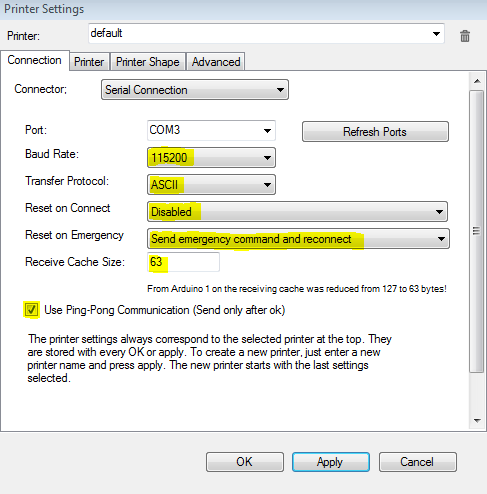Toggle Use Ping-Pong Communication checkbox
487x494 pixels.
coord(31,310)
